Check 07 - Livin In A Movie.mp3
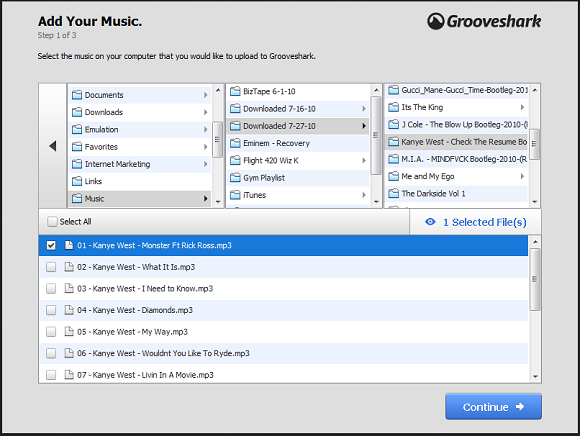 tap(51, 375)
